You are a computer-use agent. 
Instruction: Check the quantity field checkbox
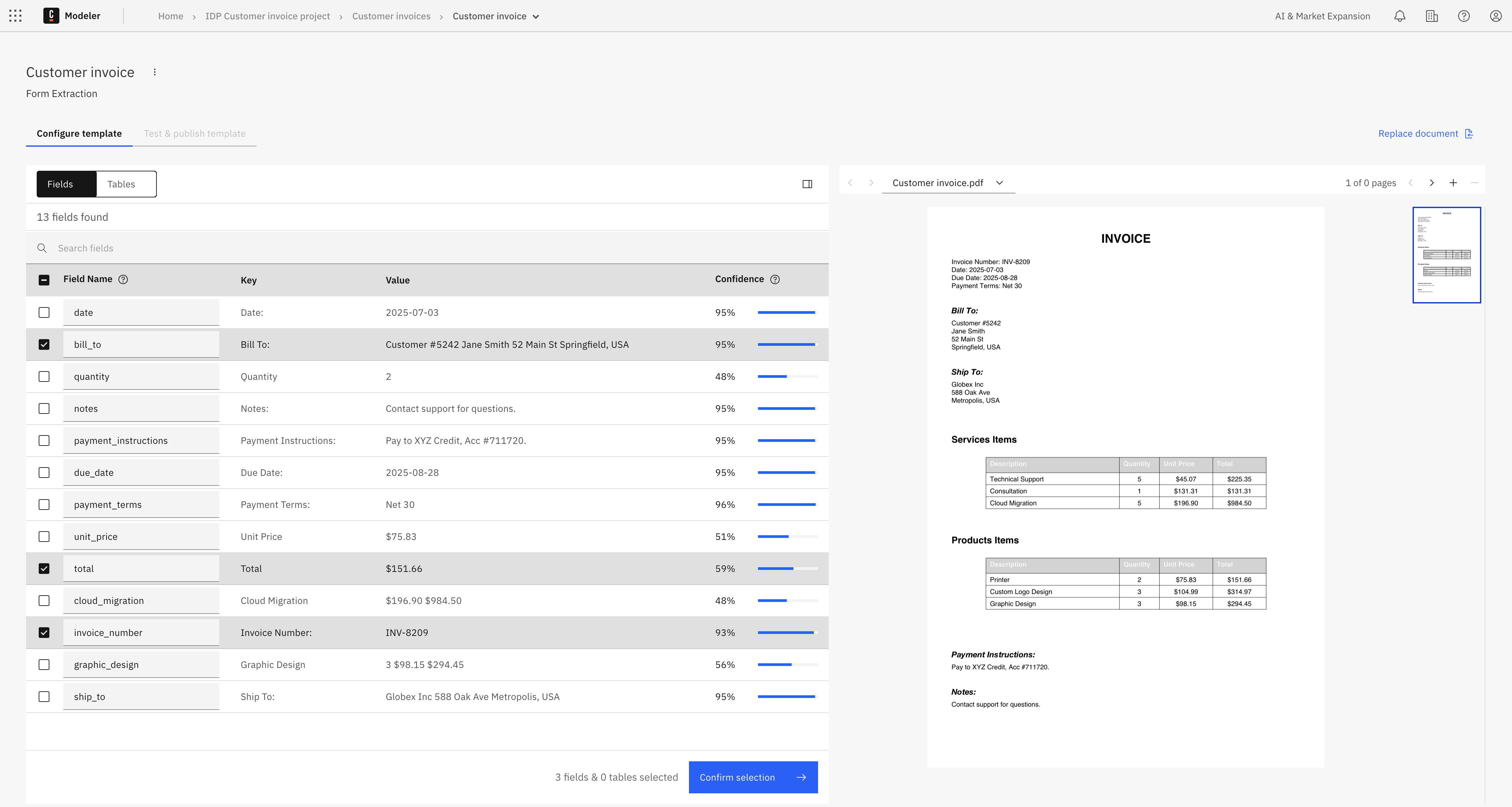44,376
